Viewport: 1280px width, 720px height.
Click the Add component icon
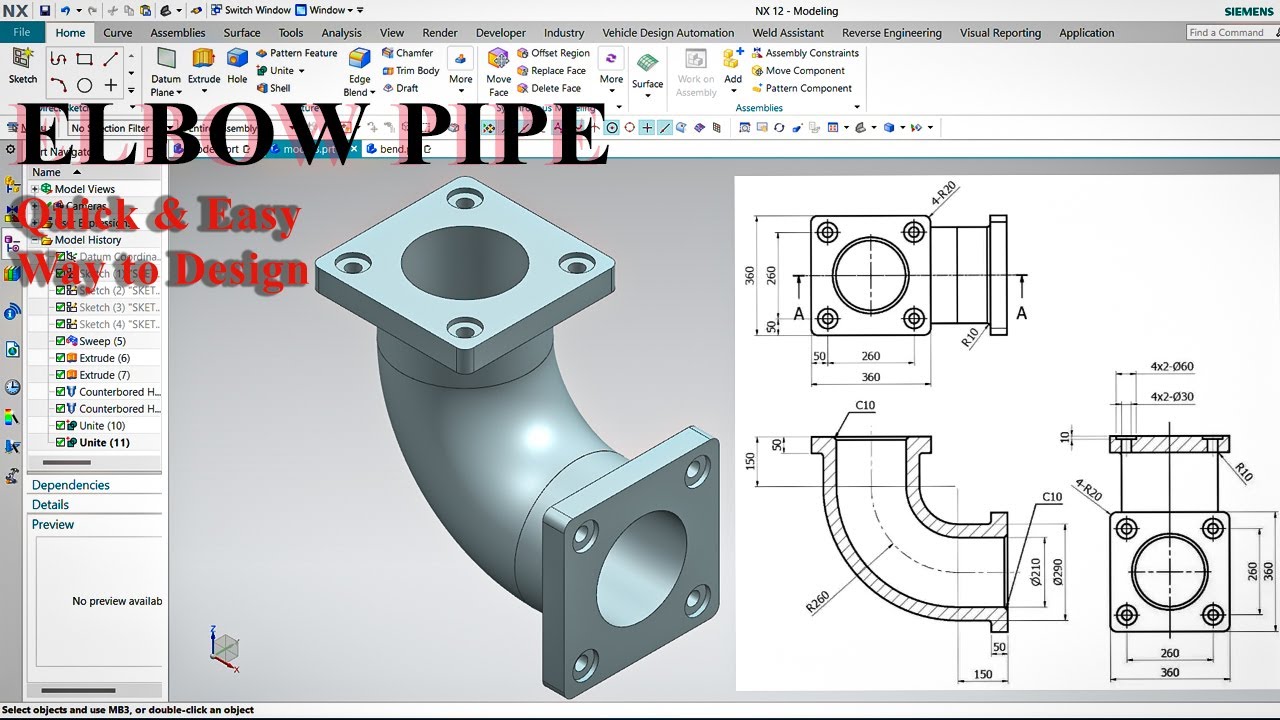[x=733, y=59]
